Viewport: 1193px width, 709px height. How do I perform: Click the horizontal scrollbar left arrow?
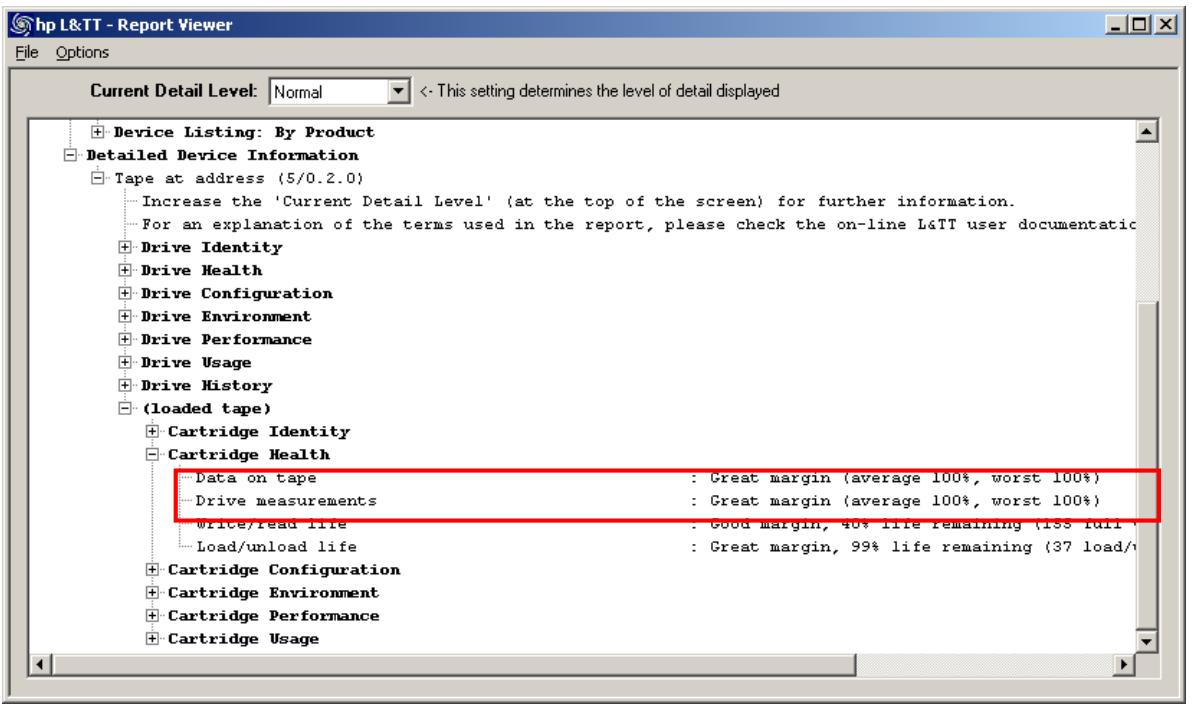coord(40,664)
